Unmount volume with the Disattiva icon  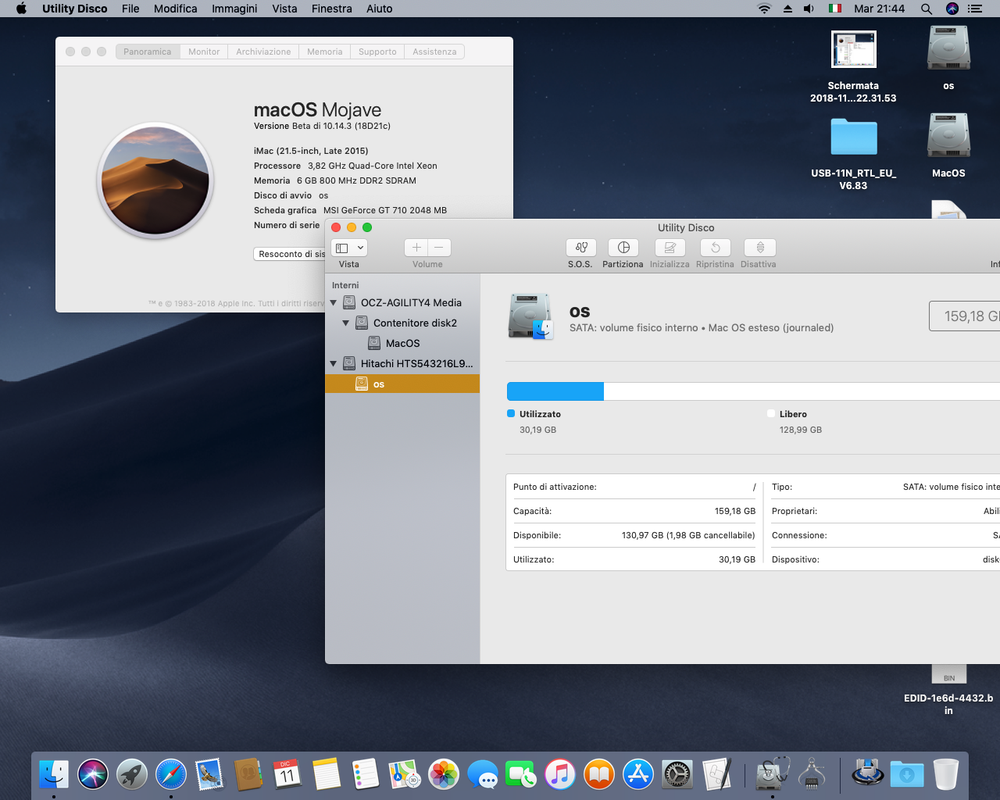coord(760,248)
